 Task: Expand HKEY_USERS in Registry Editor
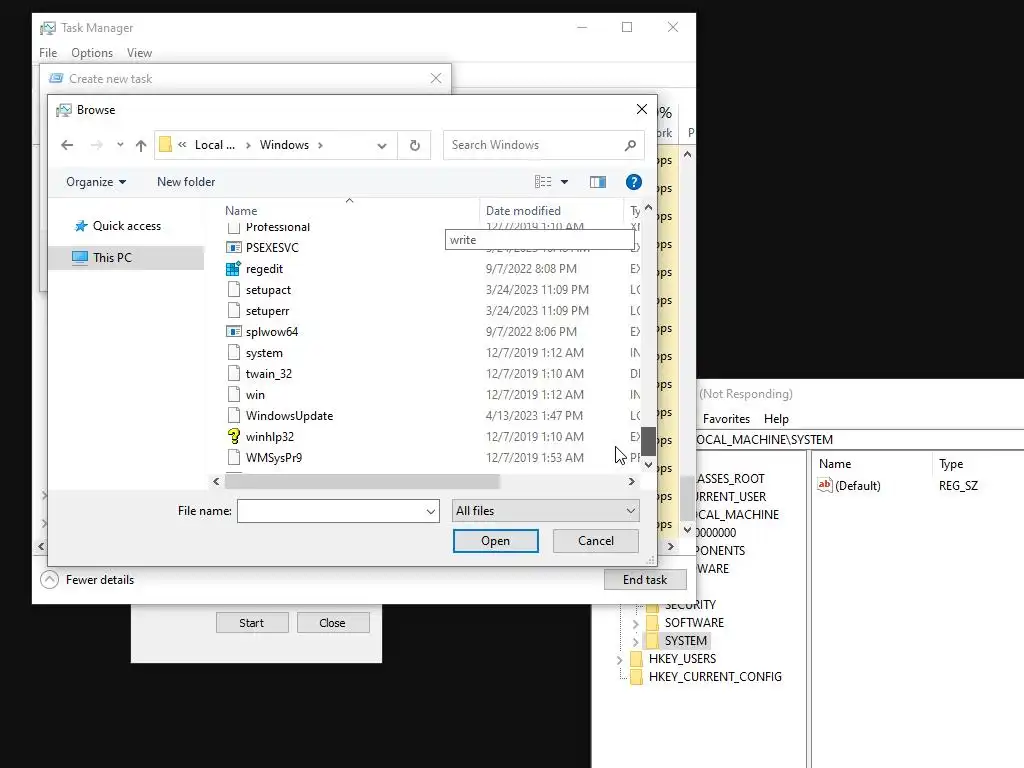[x=619, y=660]
